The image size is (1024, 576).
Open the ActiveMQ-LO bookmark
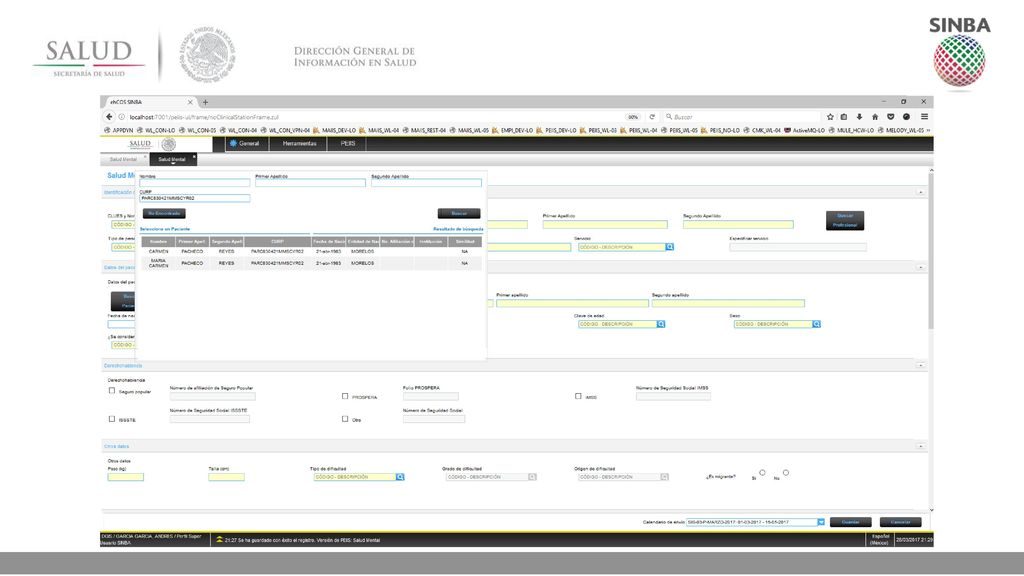point(805,131)
